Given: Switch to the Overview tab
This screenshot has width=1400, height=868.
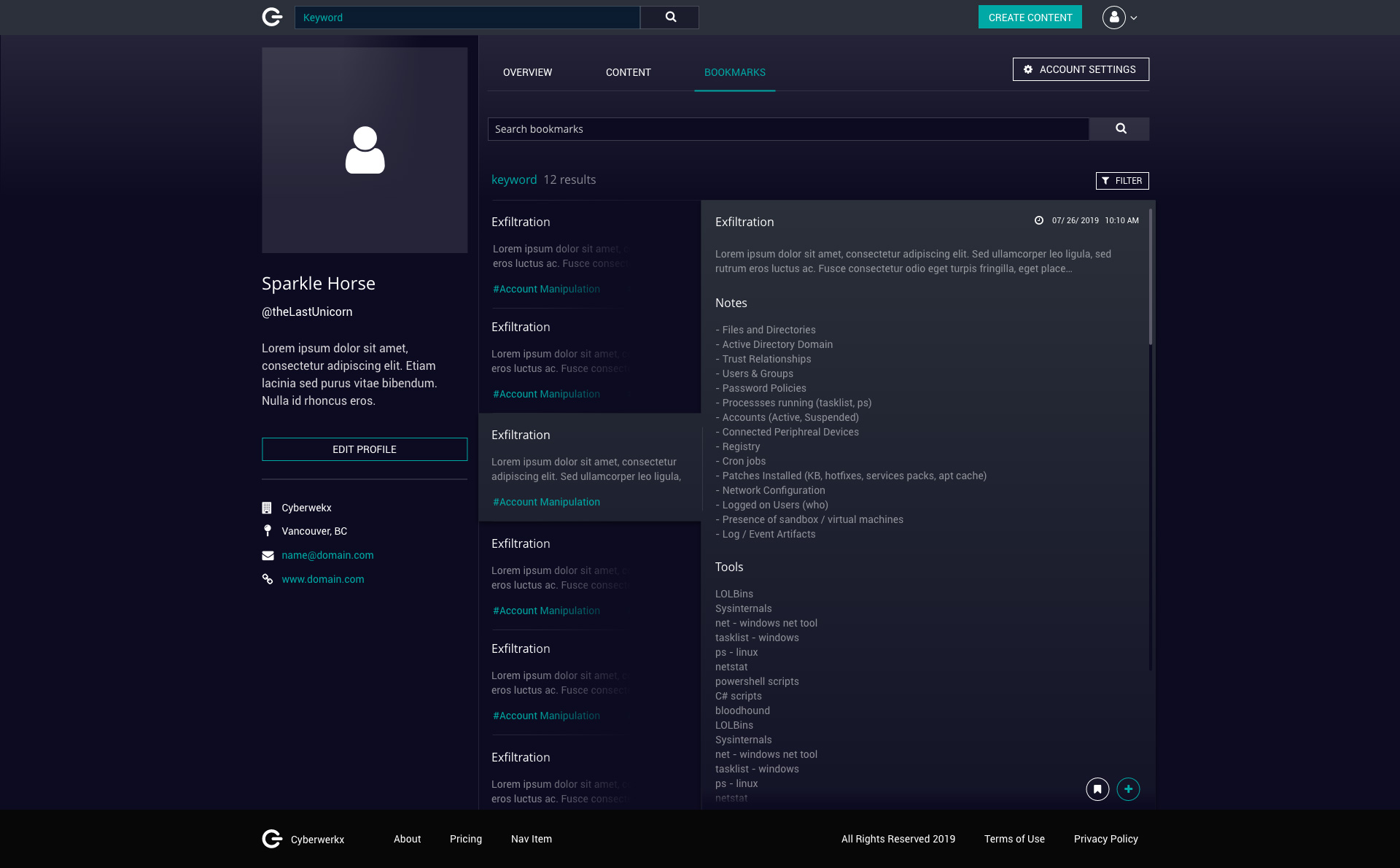Looking at the screenshot, I should pos(526,72).
